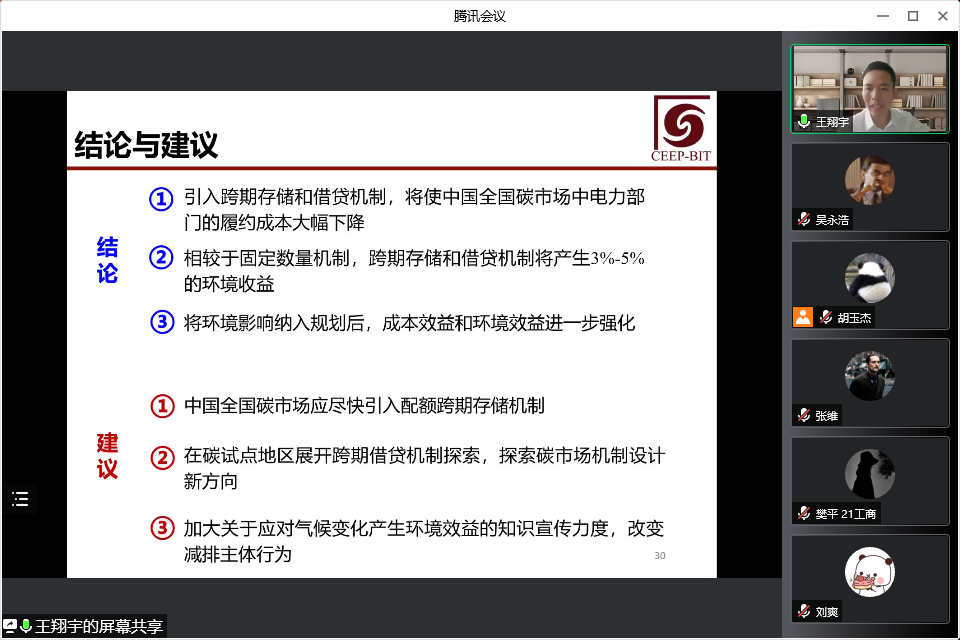Select 吴永浩's profile avatar
This screenshot has width=960, height=640.
point(869,180)
